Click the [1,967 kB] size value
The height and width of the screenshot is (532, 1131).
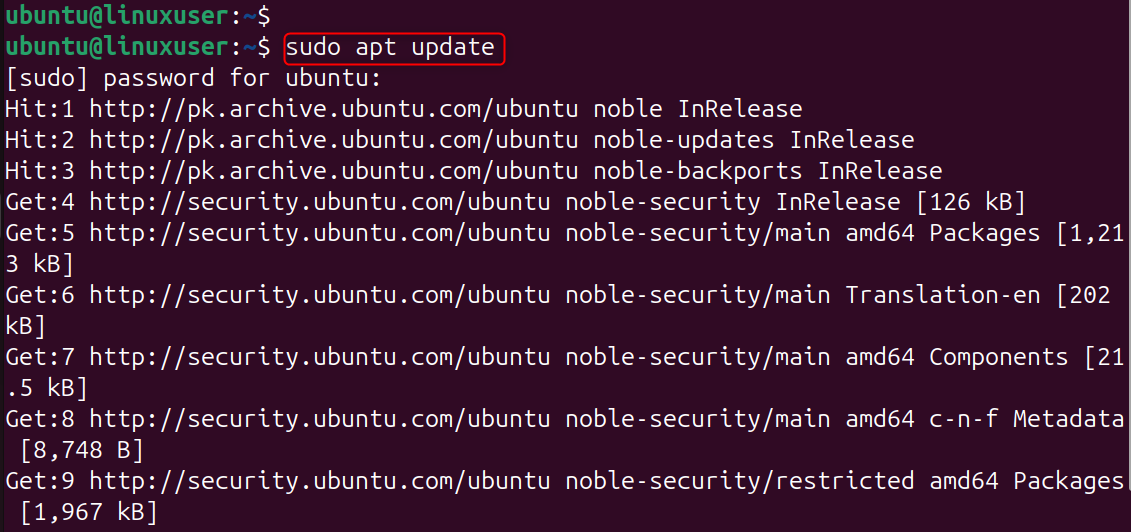point(89,512)
